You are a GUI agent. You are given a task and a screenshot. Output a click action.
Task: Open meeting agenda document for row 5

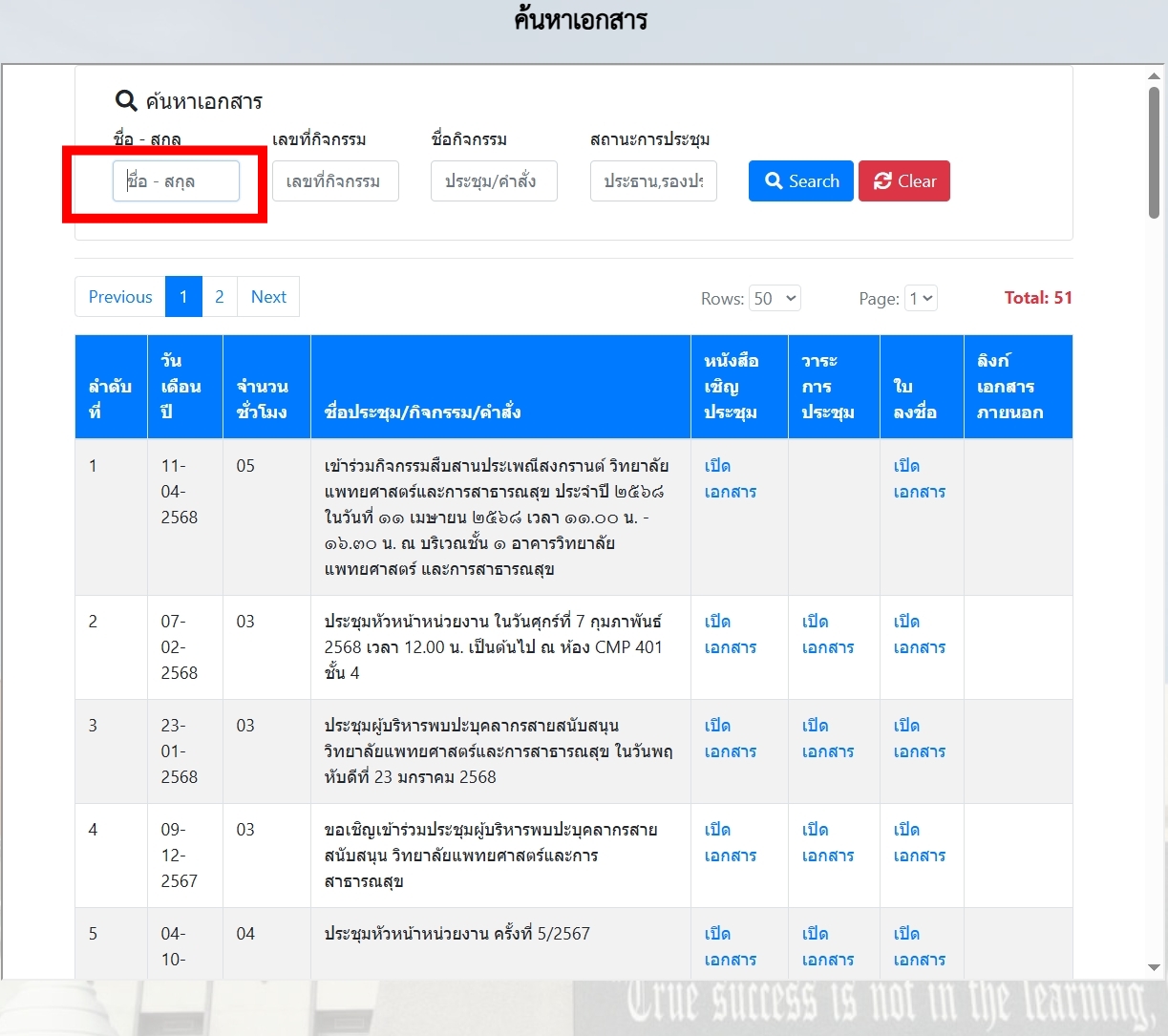click(x=827, y=946)
